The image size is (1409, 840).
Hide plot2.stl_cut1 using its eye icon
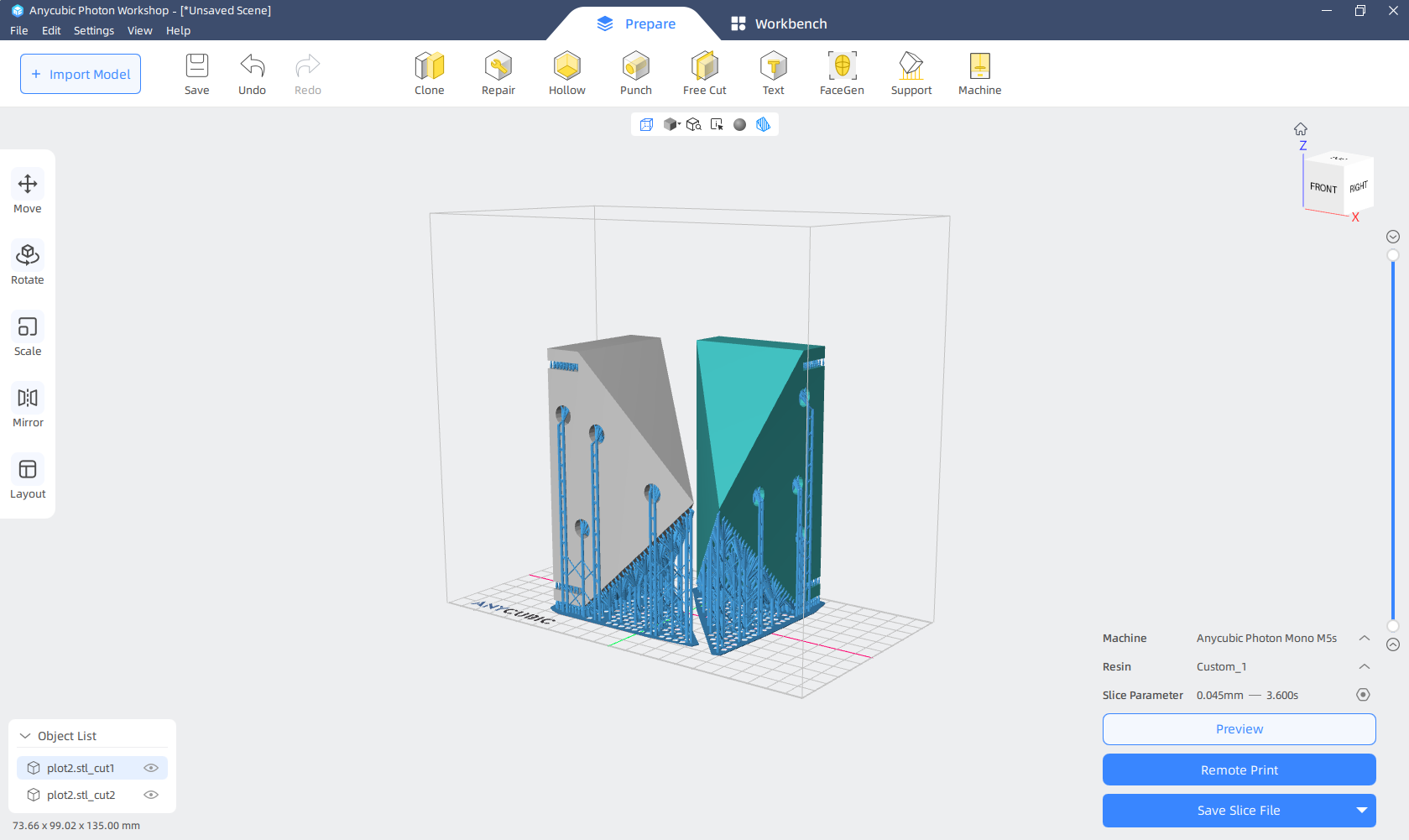point(151,768)
